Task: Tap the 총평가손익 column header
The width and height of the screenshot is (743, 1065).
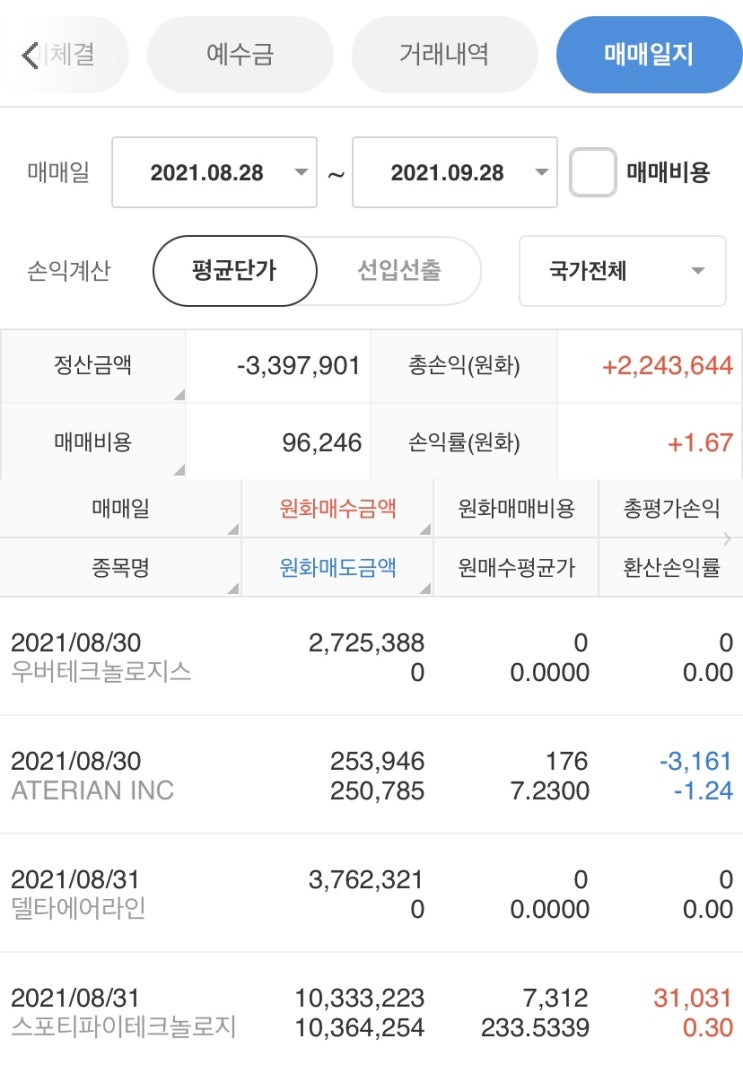Action: click(x=671, y=508)
